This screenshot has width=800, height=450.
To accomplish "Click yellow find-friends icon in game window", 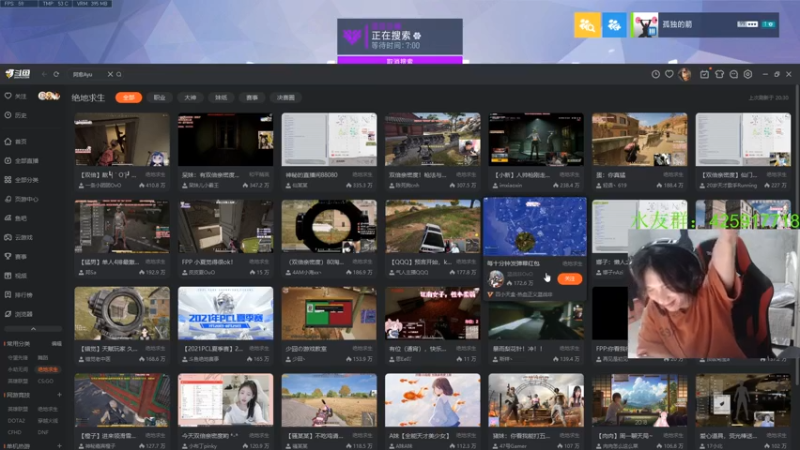I will point(587,24).
